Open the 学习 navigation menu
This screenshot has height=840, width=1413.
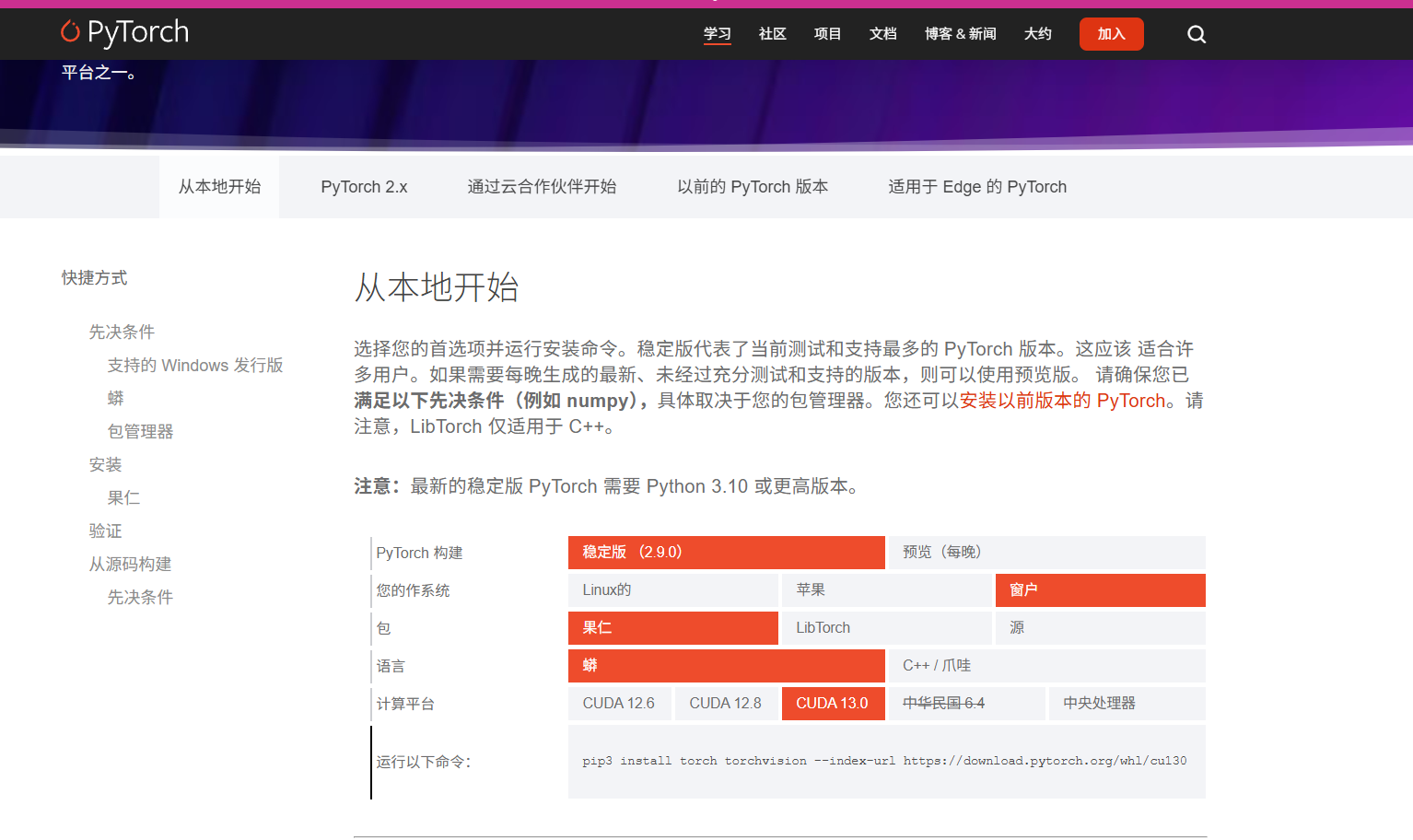717,34
